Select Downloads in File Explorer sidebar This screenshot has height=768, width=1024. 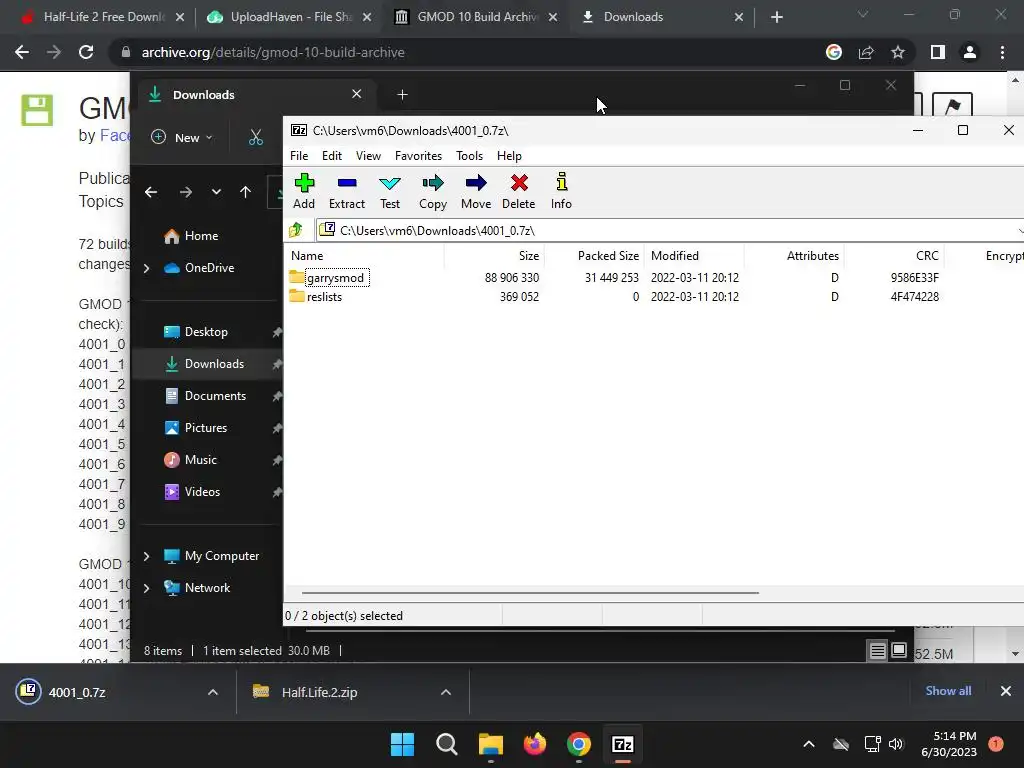click(x=208, y=364)
